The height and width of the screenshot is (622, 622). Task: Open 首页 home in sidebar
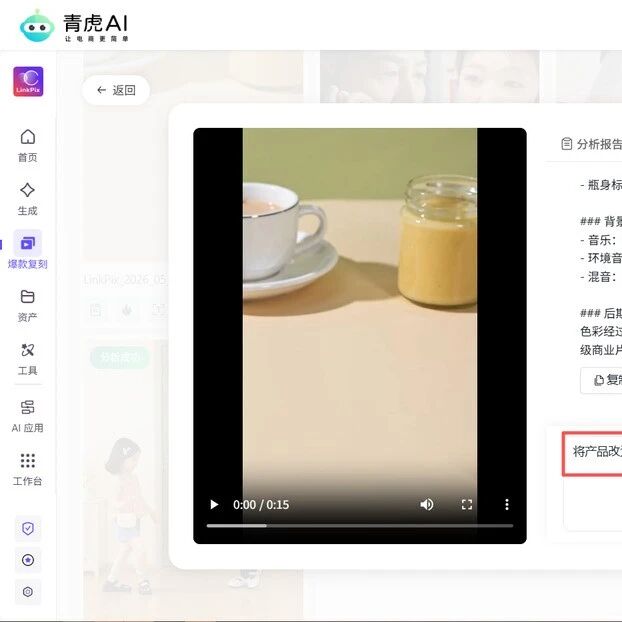[27, 146]
